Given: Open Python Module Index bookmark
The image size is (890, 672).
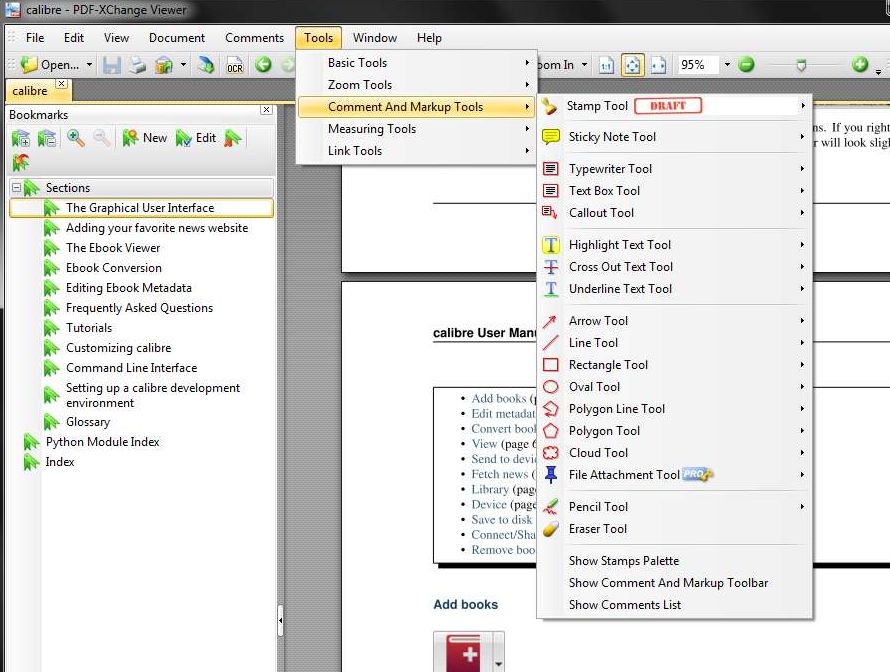Looking at the screenshot, I should pos(102,442).
